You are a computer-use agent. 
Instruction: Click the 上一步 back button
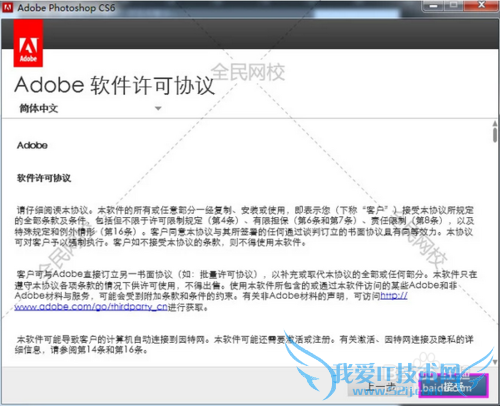(381, 387)
